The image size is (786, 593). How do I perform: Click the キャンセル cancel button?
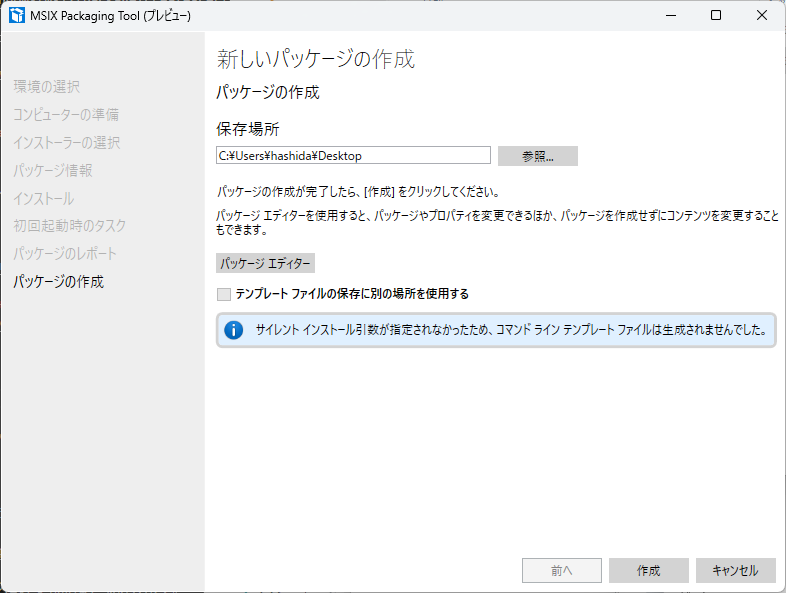(735, 570)
